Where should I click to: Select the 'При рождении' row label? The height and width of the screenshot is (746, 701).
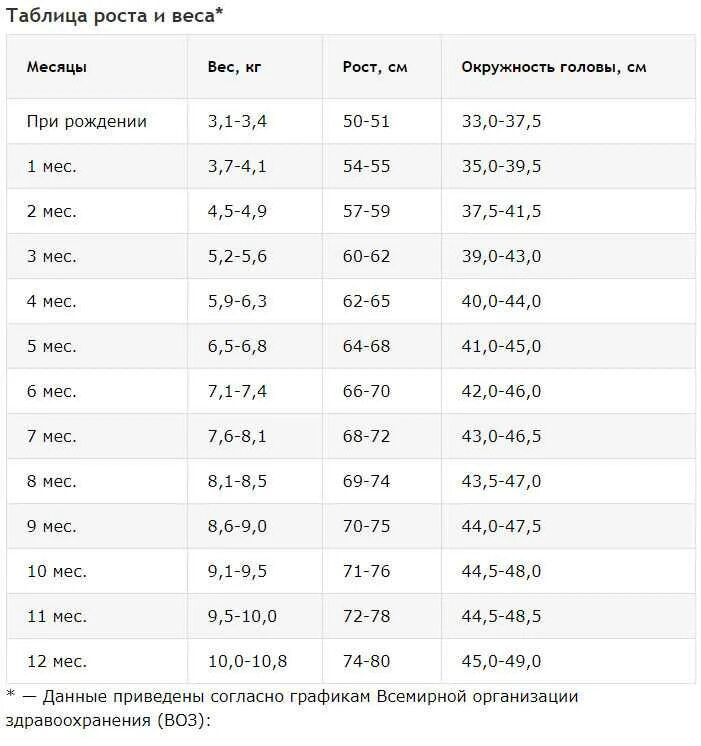(87, 121)
